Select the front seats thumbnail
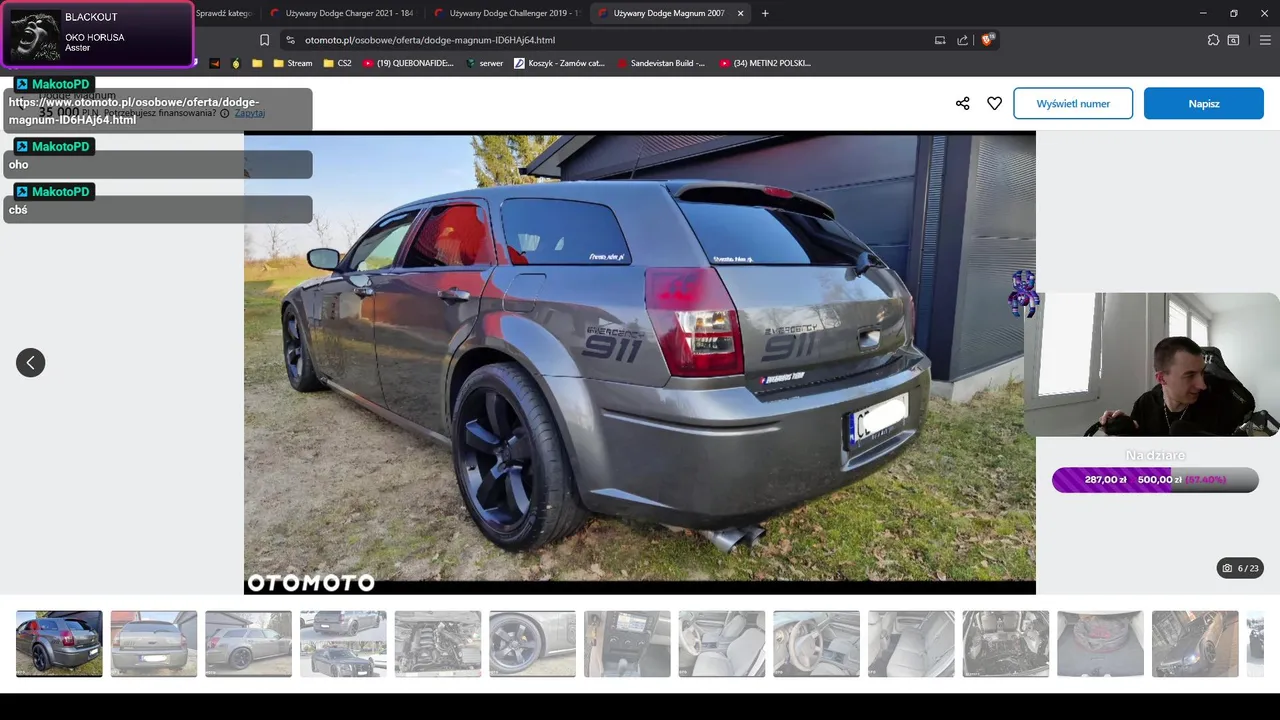Screen dimensions: 1280x720 point(721,643)
